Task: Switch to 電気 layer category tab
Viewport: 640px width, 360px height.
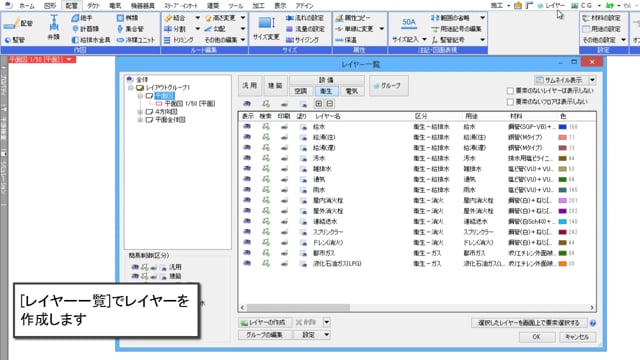Action: pos(351,91)
